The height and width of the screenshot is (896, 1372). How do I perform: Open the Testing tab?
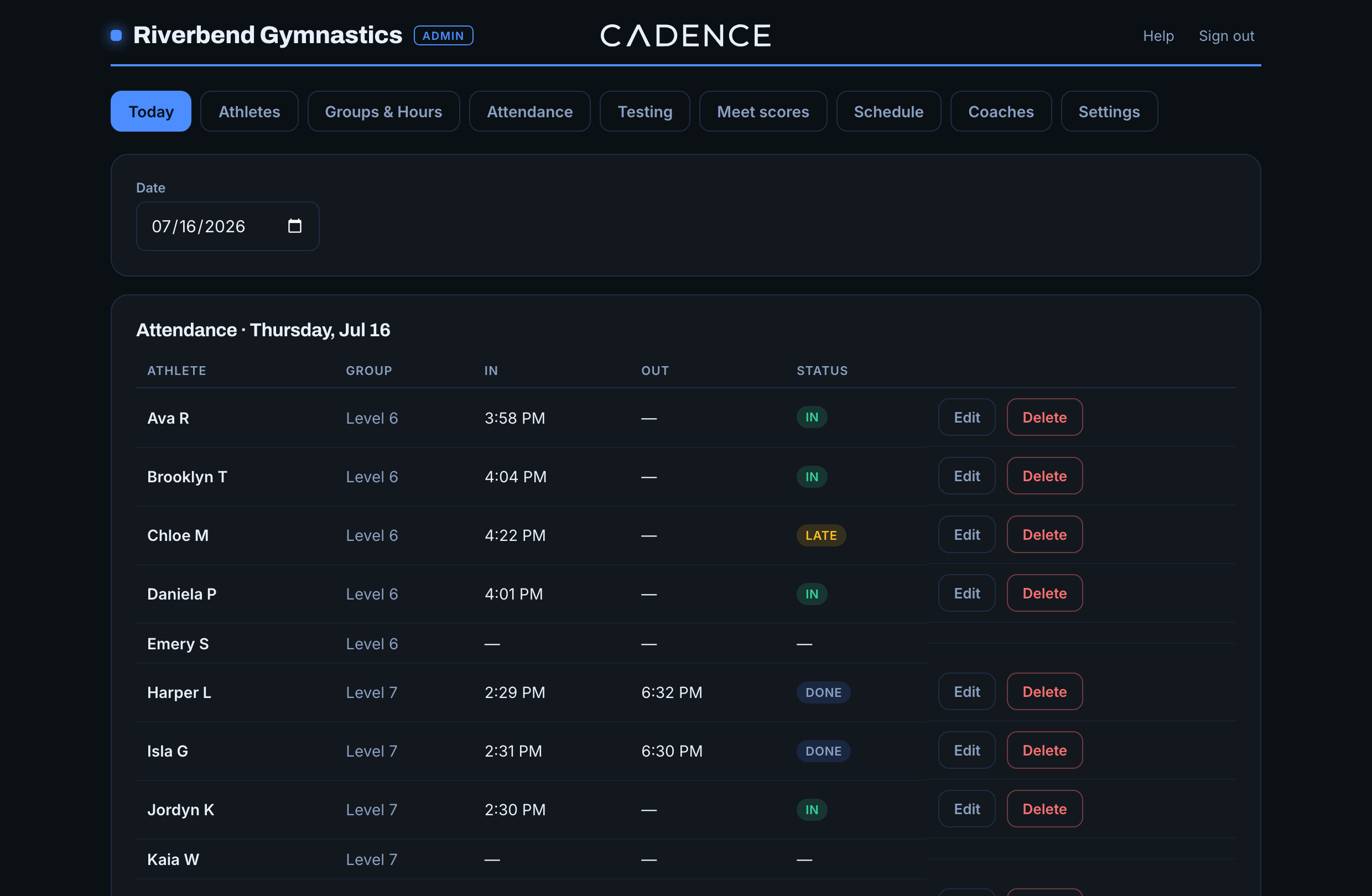[645, 111]
